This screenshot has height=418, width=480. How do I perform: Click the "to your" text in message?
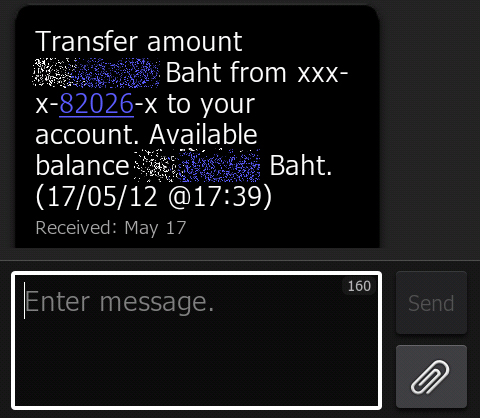tap(211, 105)
